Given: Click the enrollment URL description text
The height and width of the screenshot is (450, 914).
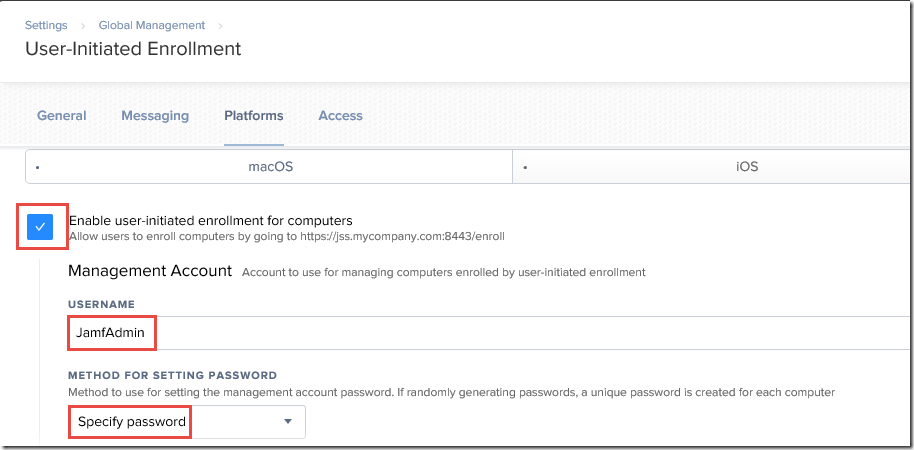Looking at the screenshot, I should click(x=286, y=237).
